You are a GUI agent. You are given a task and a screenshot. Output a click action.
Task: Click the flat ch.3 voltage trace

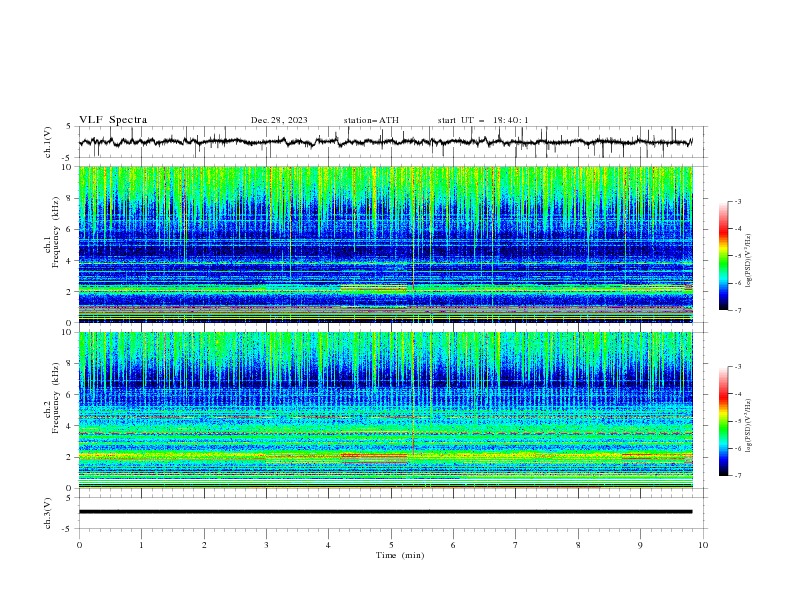385,512
